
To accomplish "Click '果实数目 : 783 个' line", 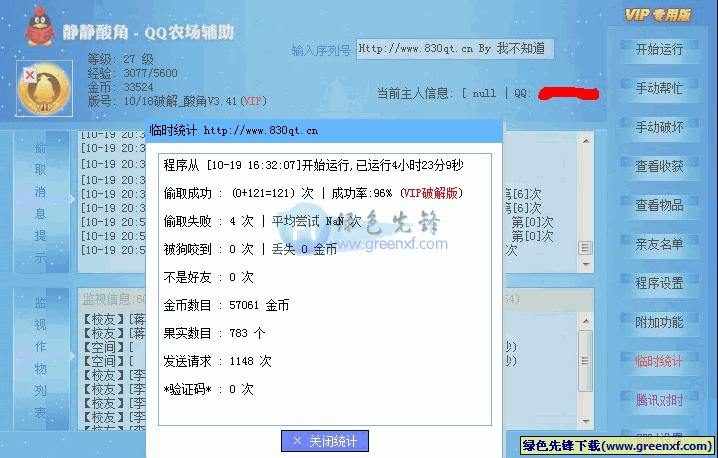I will pos(214,333).
